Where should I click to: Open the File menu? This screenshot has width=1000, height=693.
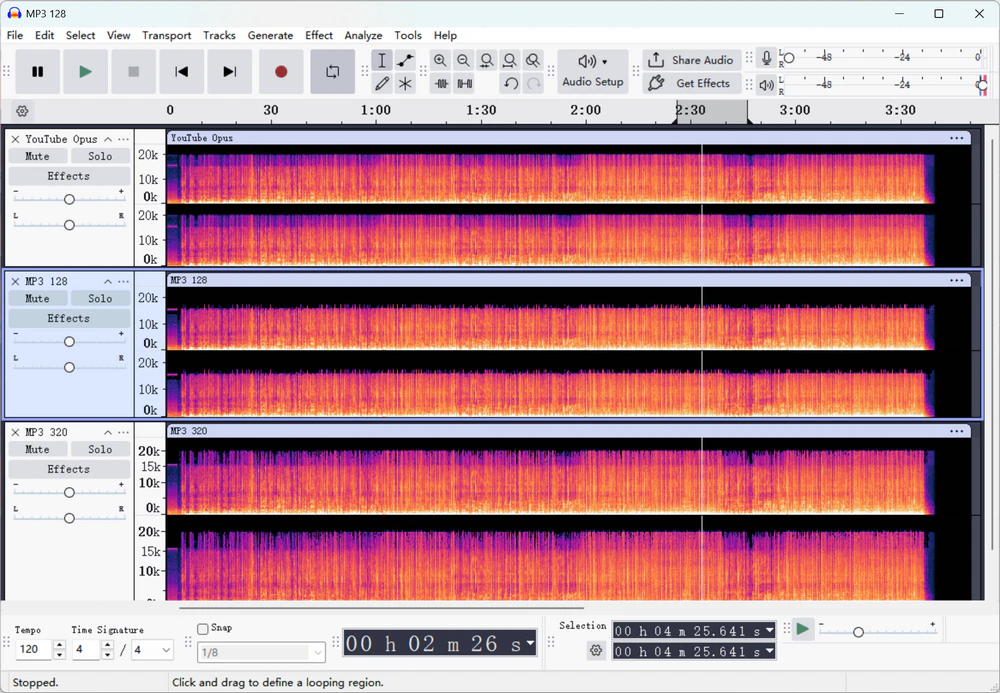15,35
